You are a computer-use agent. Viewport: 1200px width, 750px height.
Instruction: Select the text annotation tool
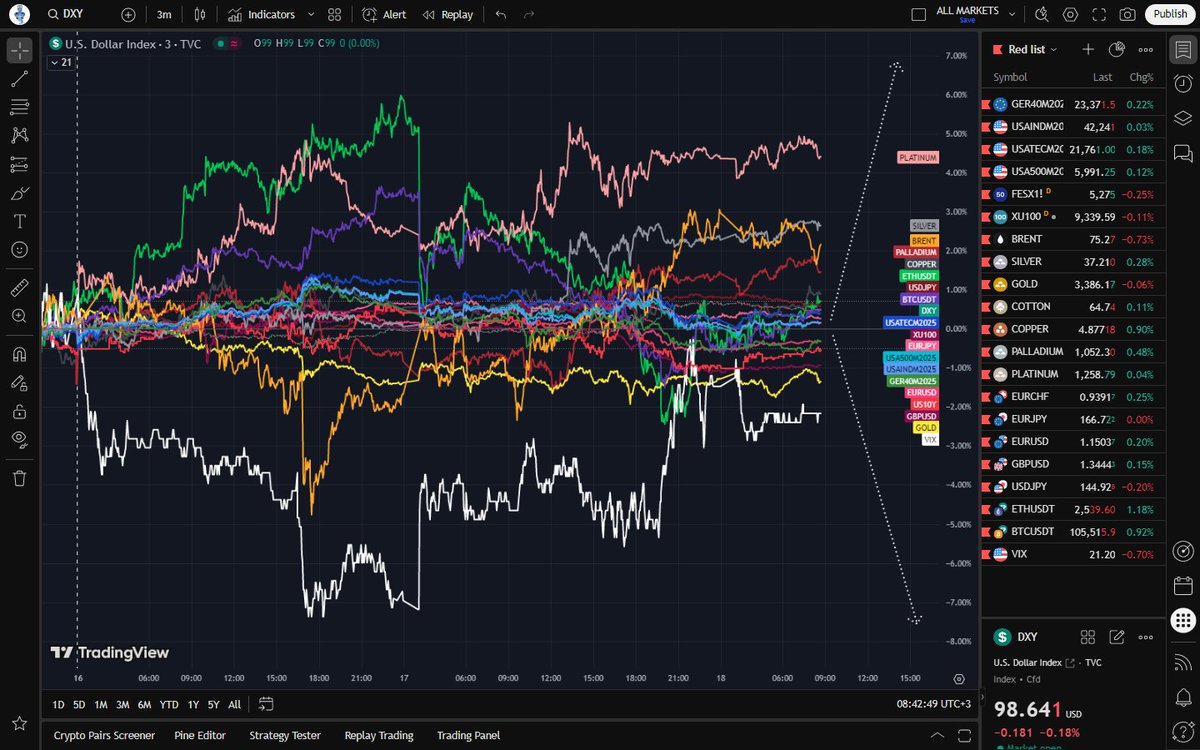(19, 221)
